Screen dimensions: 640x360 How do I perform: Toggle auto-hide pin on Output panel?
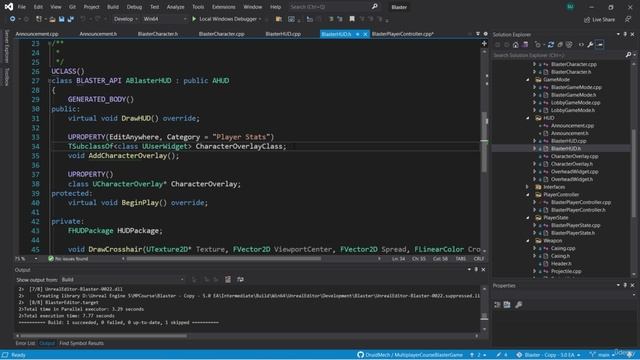tap(476, 269)
